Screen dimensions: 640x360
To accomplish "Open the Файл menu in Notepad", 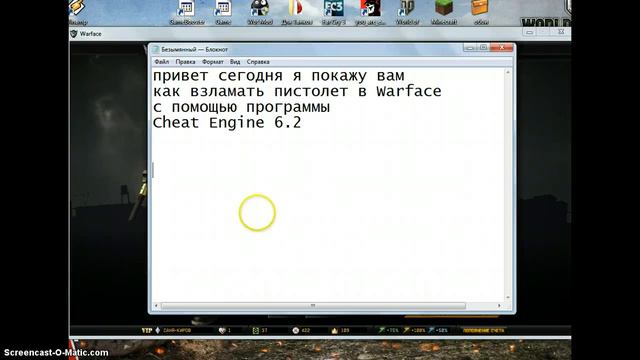I will (162, 62).
